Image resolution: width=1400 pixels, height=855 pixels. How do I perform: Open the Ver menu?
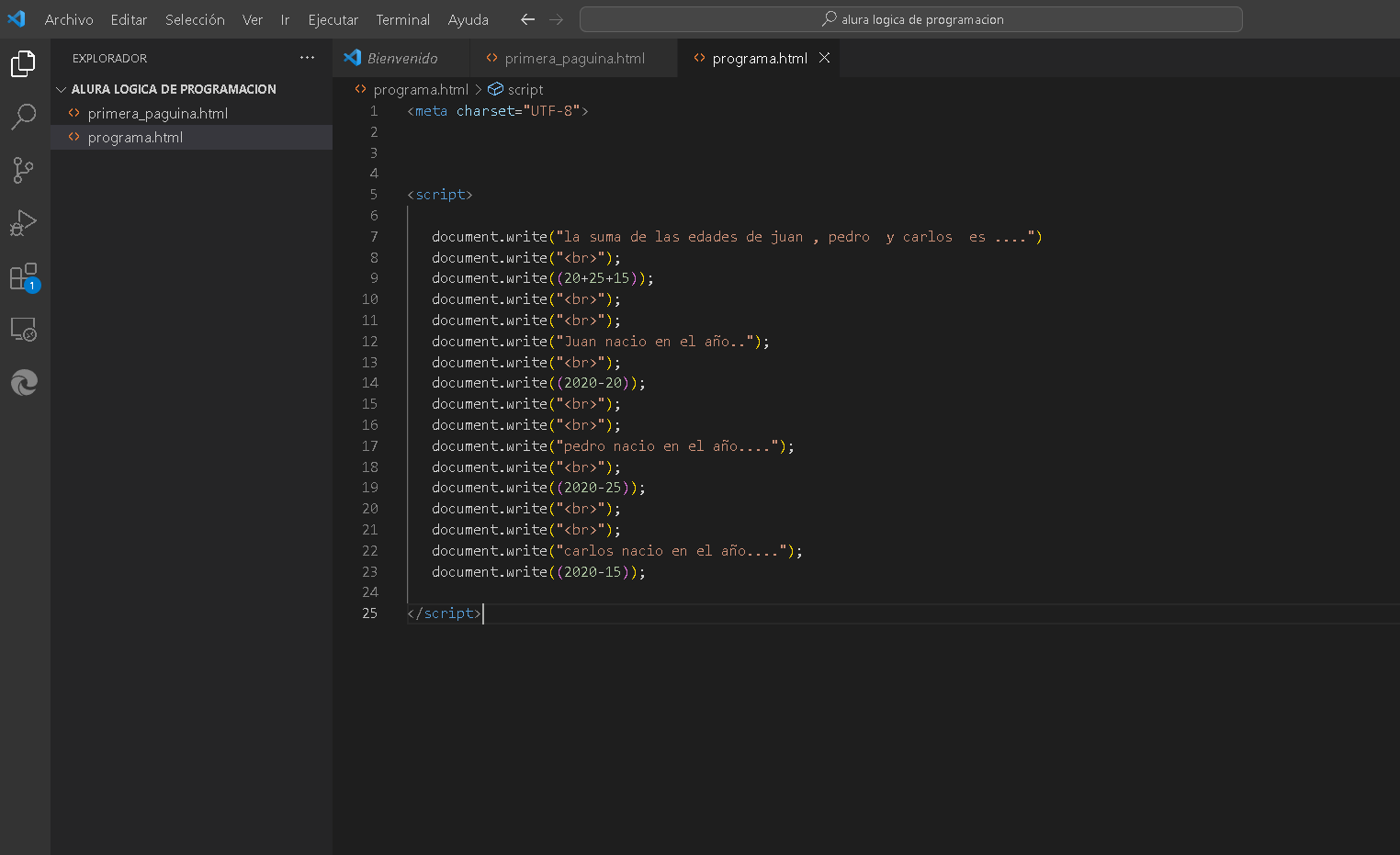[x=253, y=19]
